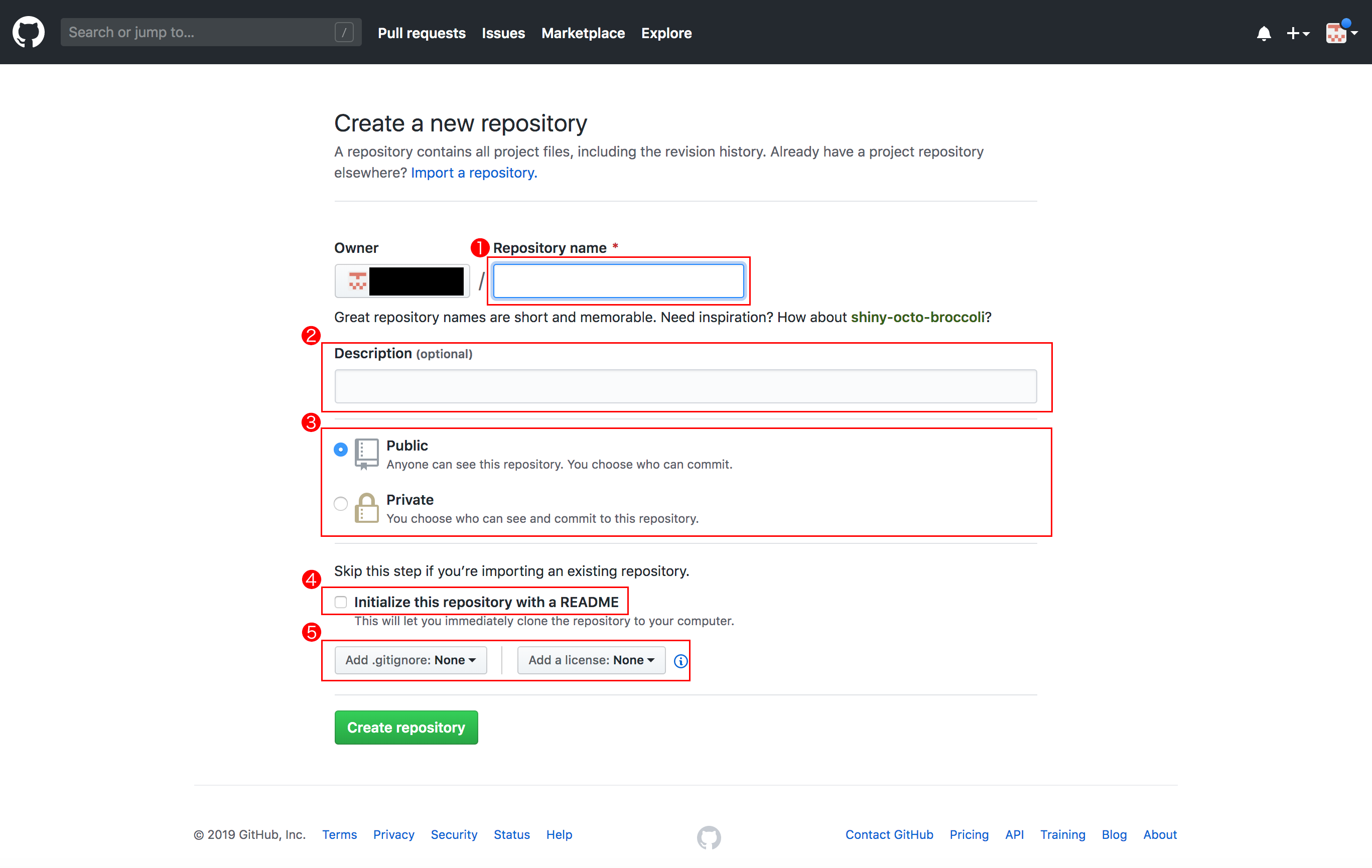The image size is (1372, 868).
Task: Expand the Add a license dropdown
Action: [x=591, y=660]
